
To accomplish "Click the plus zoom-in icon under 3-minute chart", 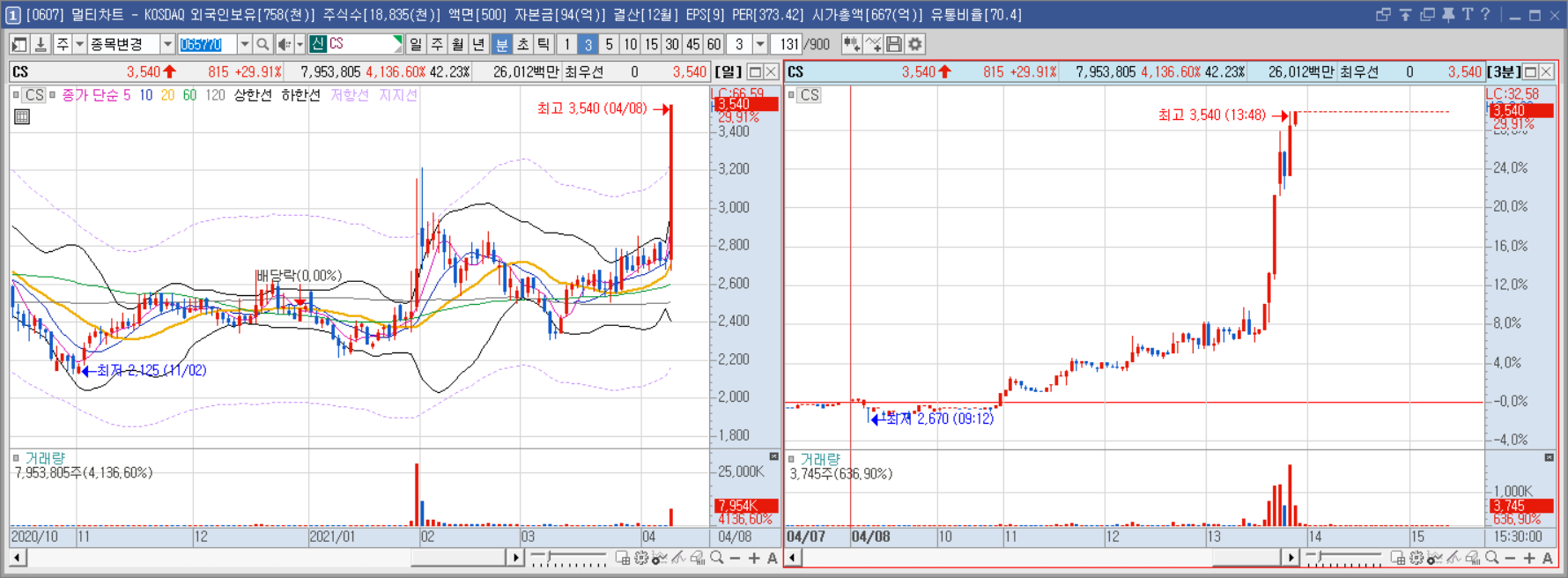I will (1529, 558).
